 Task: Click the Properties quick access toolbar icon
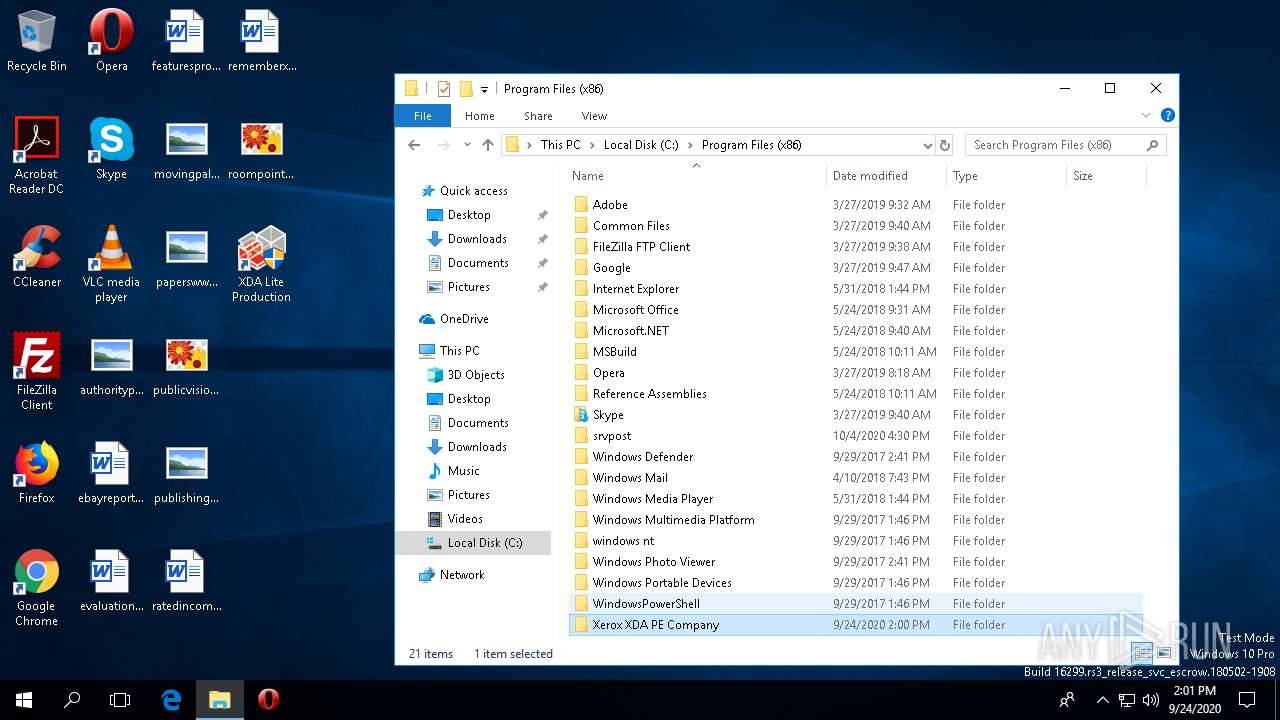click(444, 89)
